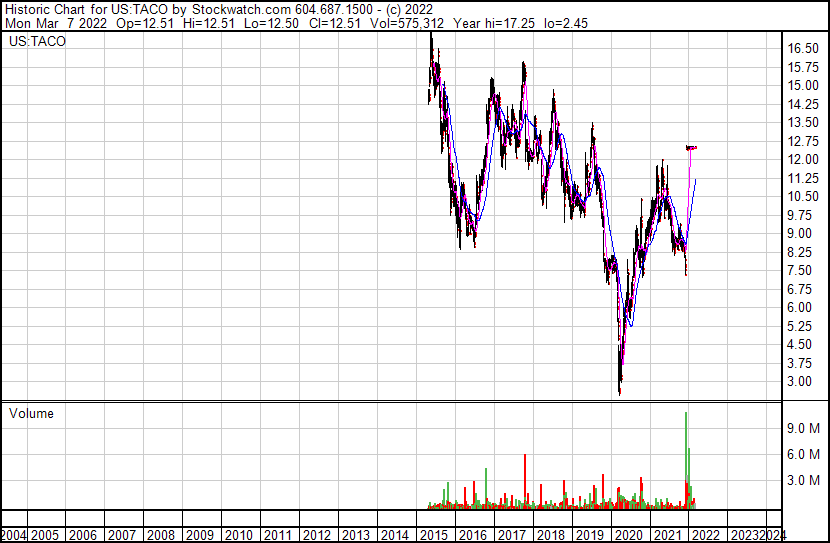Click the 3.00 price axis label
The image size is (830, 543).
coord(800,382)
